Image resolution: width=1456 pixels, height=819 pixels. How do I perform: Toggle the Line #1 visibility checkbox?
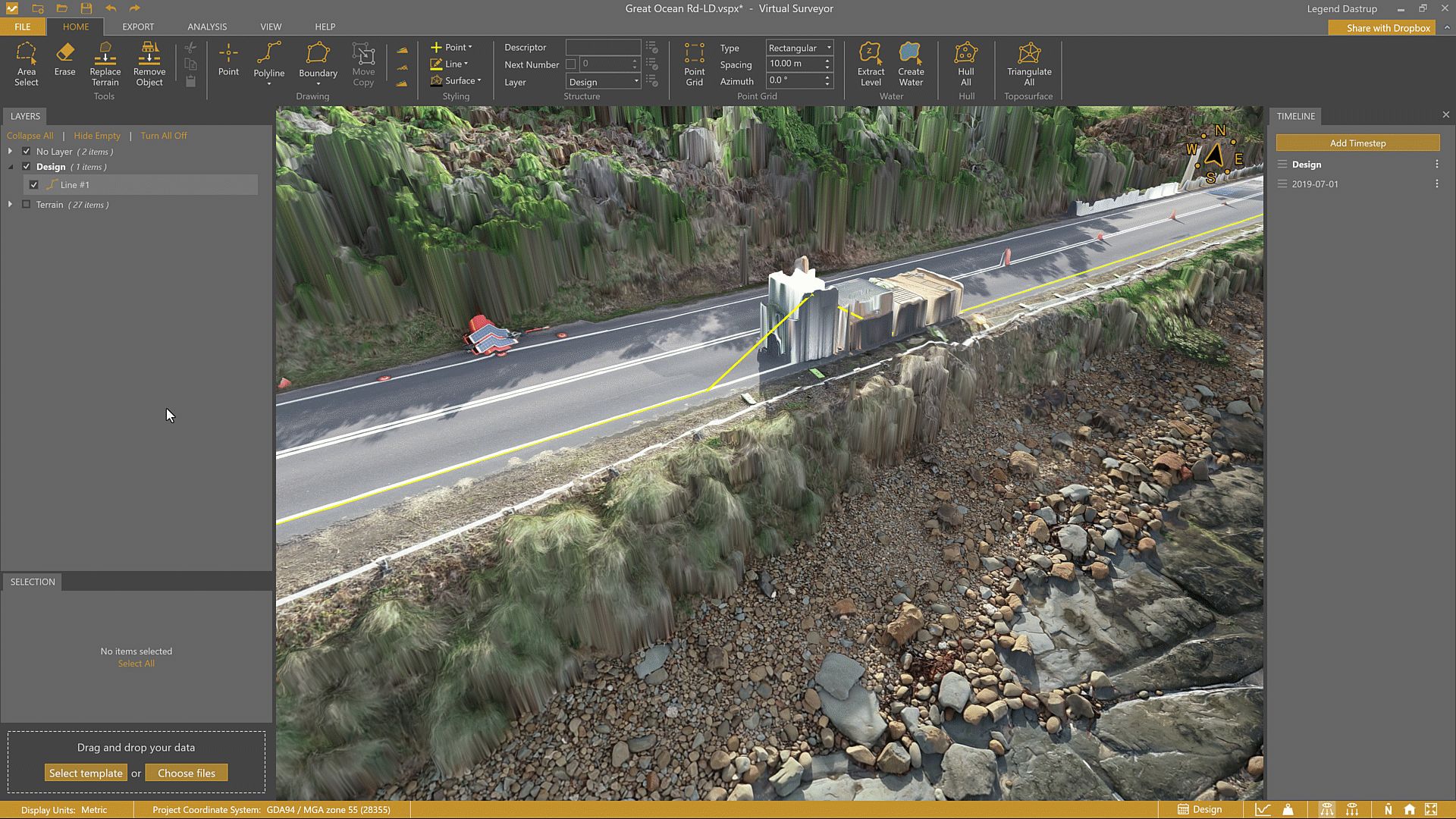click(34, 185)
